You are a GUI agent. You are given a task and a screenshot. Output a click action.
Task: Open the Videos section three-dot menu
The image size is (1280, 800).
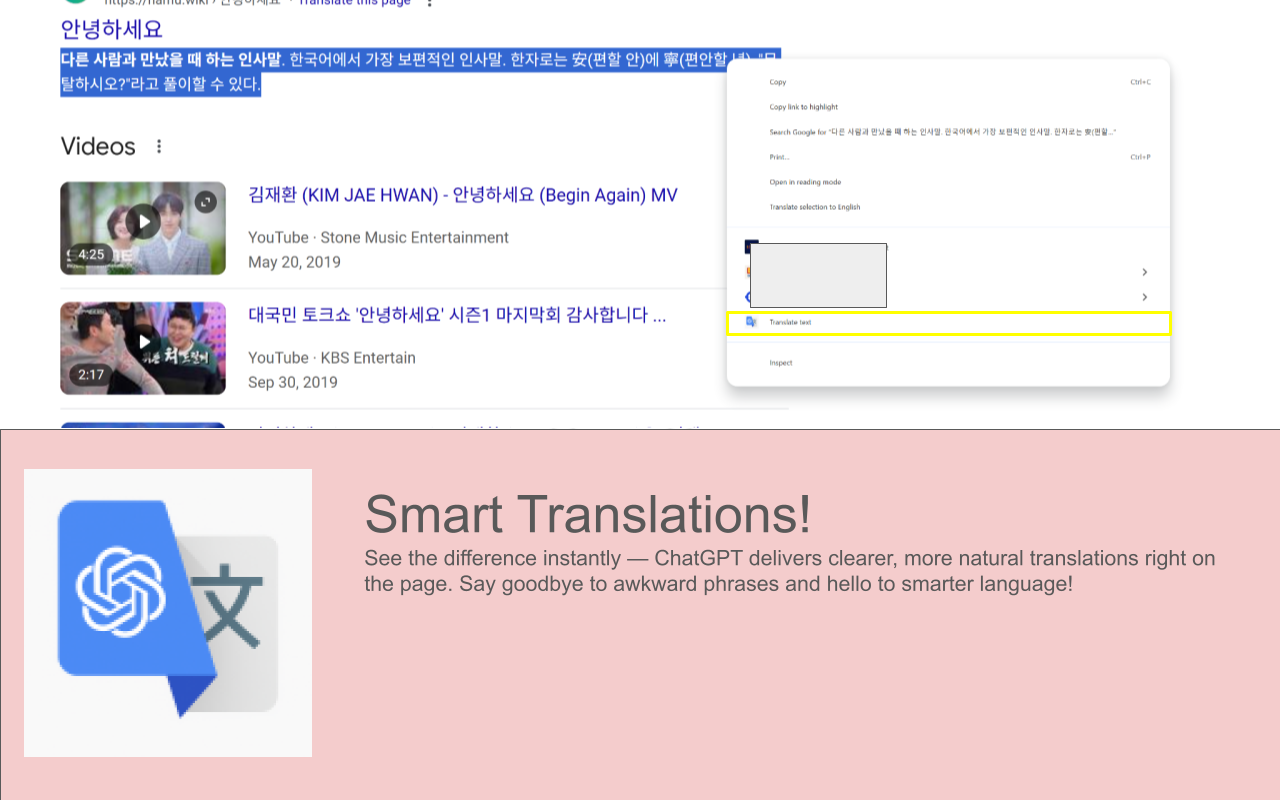click(x=159, y=146)
